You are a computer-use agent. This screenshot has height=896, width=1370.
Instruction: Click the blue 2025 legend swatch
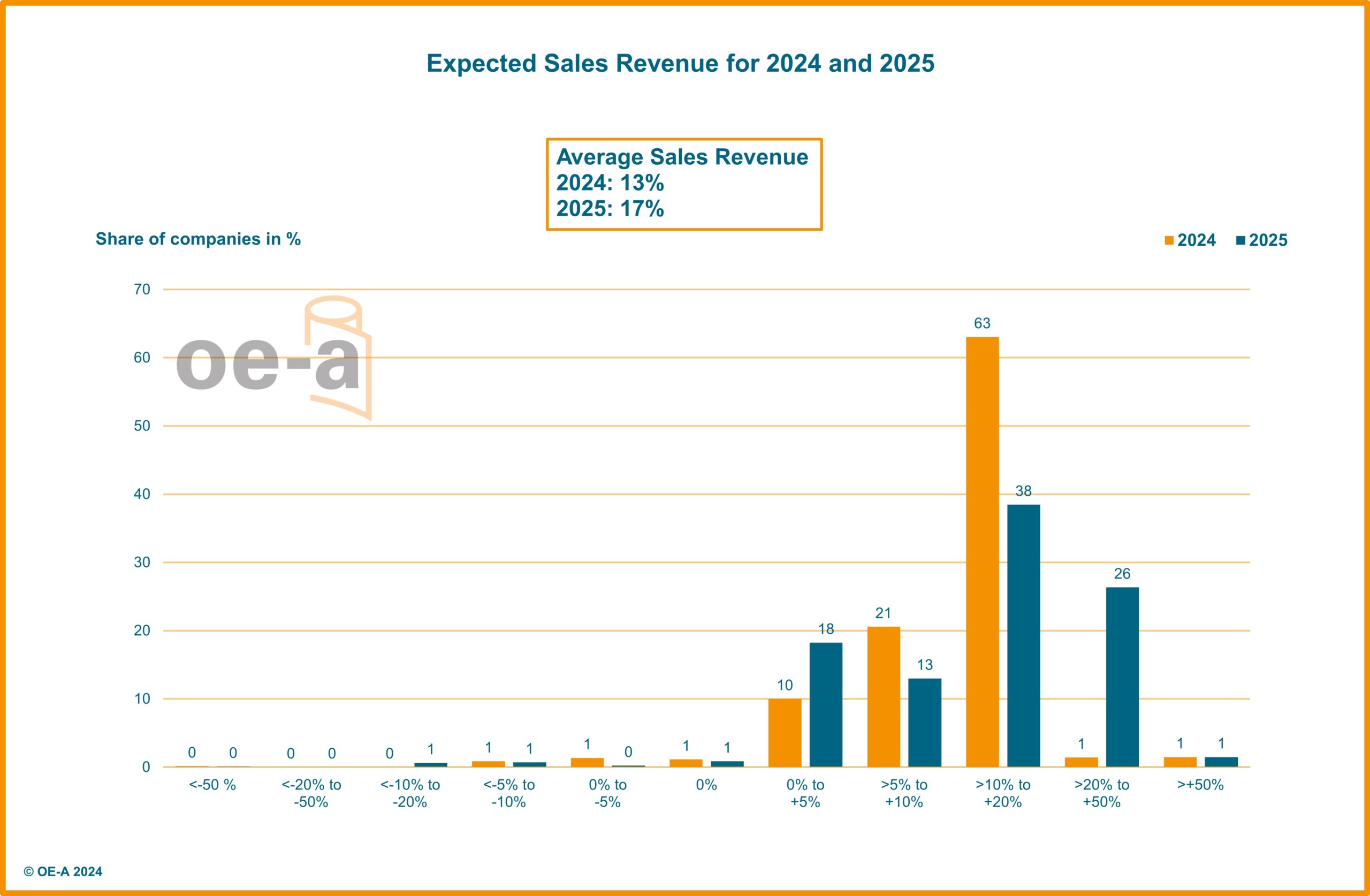click(x=1240, y=240)
